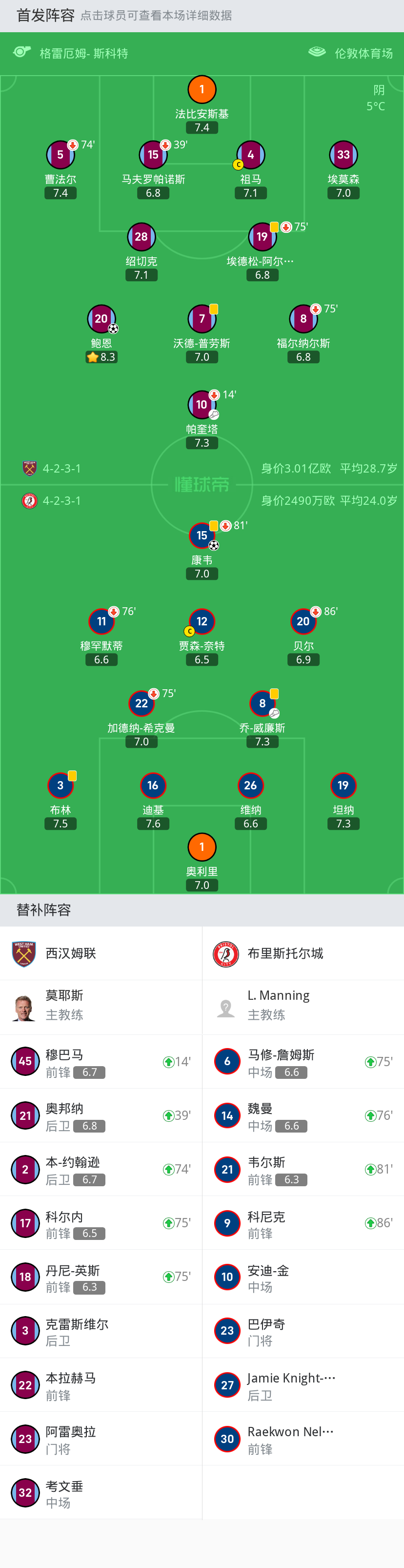Screen dimensions: 404x1568
Task: Tap the stadium icon beside 伦敦体育场
Action: [317, 52]
